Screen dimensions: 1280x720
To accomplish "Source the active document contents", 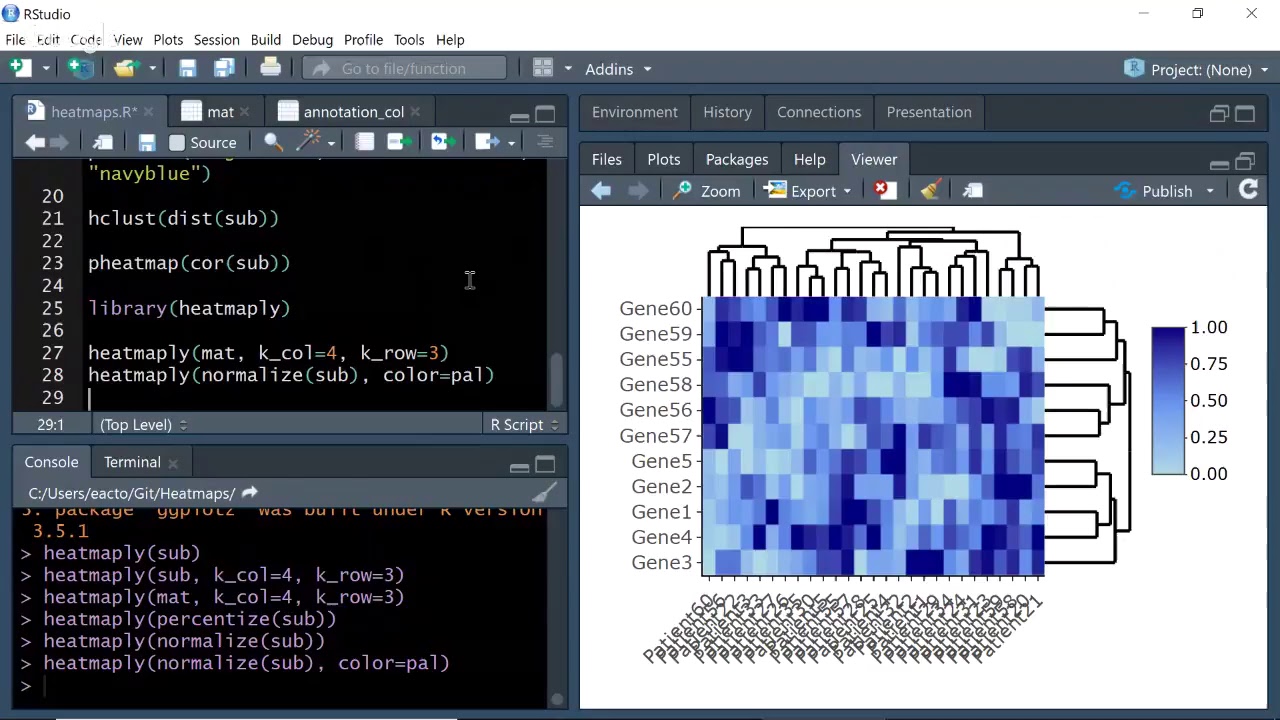I will pos(487,142).
